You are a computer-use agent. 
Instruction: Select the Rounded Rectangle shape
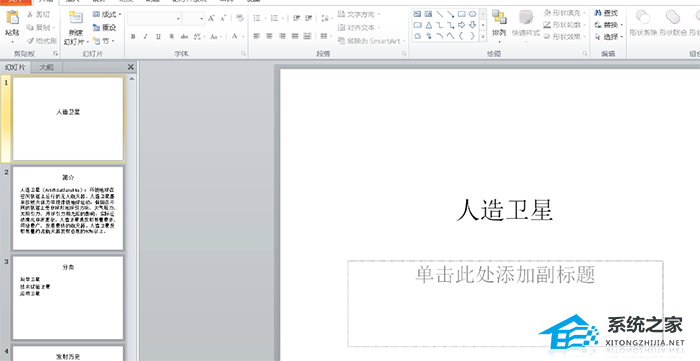tap(417, 25)
